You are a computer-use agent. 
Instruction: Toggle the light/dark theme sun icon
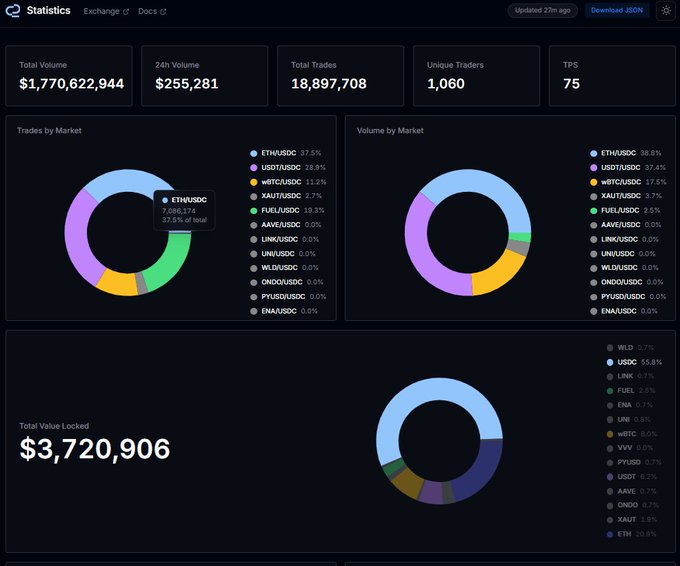(666, 10)
